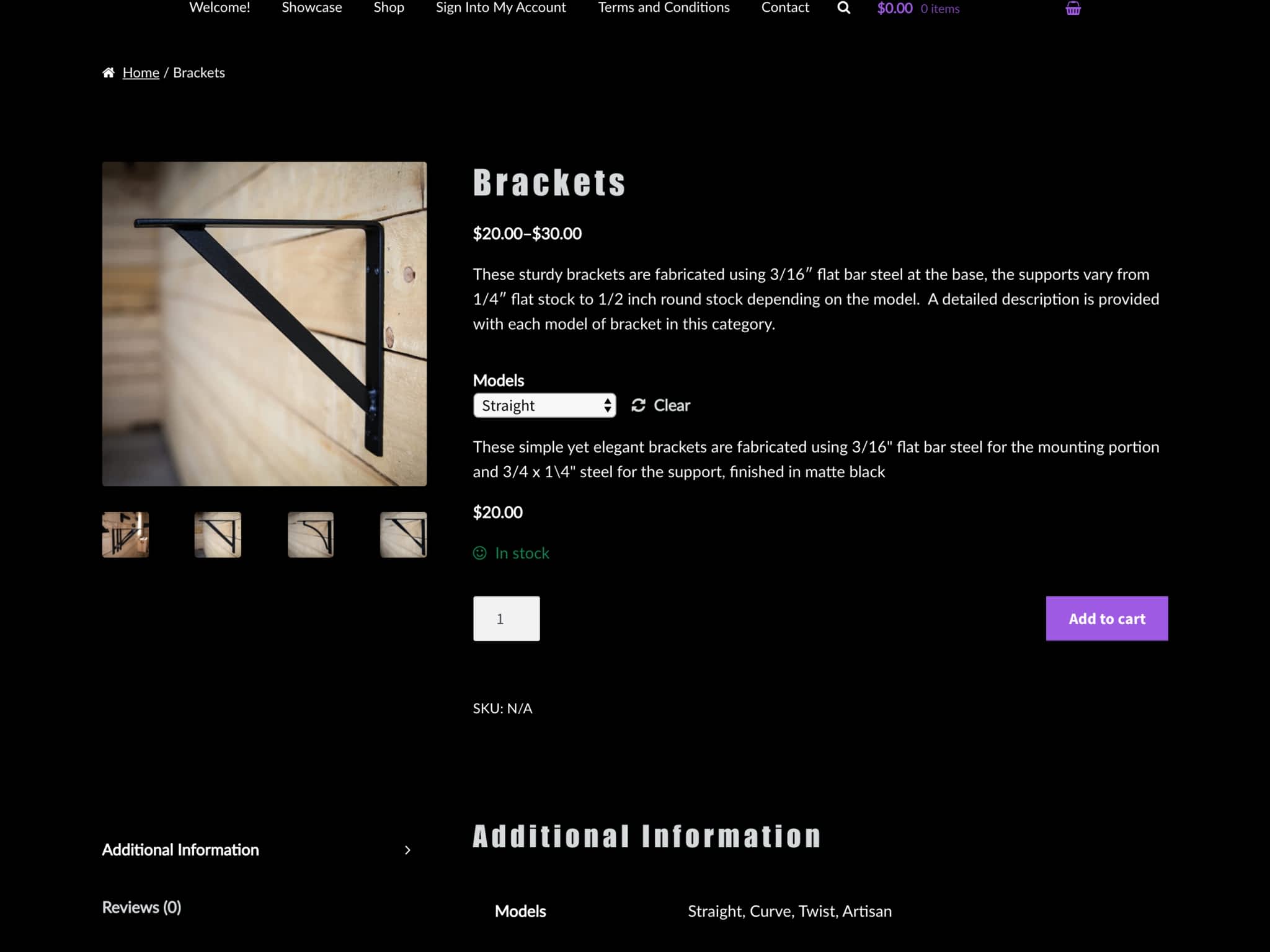The height and width of the screenshot is (952, 1270).
Task: Click the quantity input field
Action: tap(506, 619)
